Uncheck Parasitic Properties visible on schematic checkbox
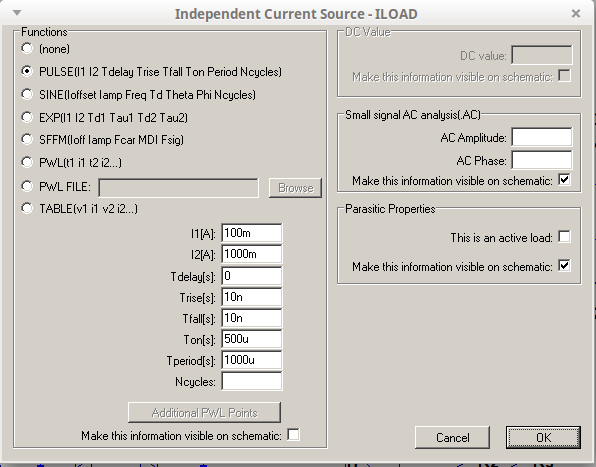 coord(564,266)
